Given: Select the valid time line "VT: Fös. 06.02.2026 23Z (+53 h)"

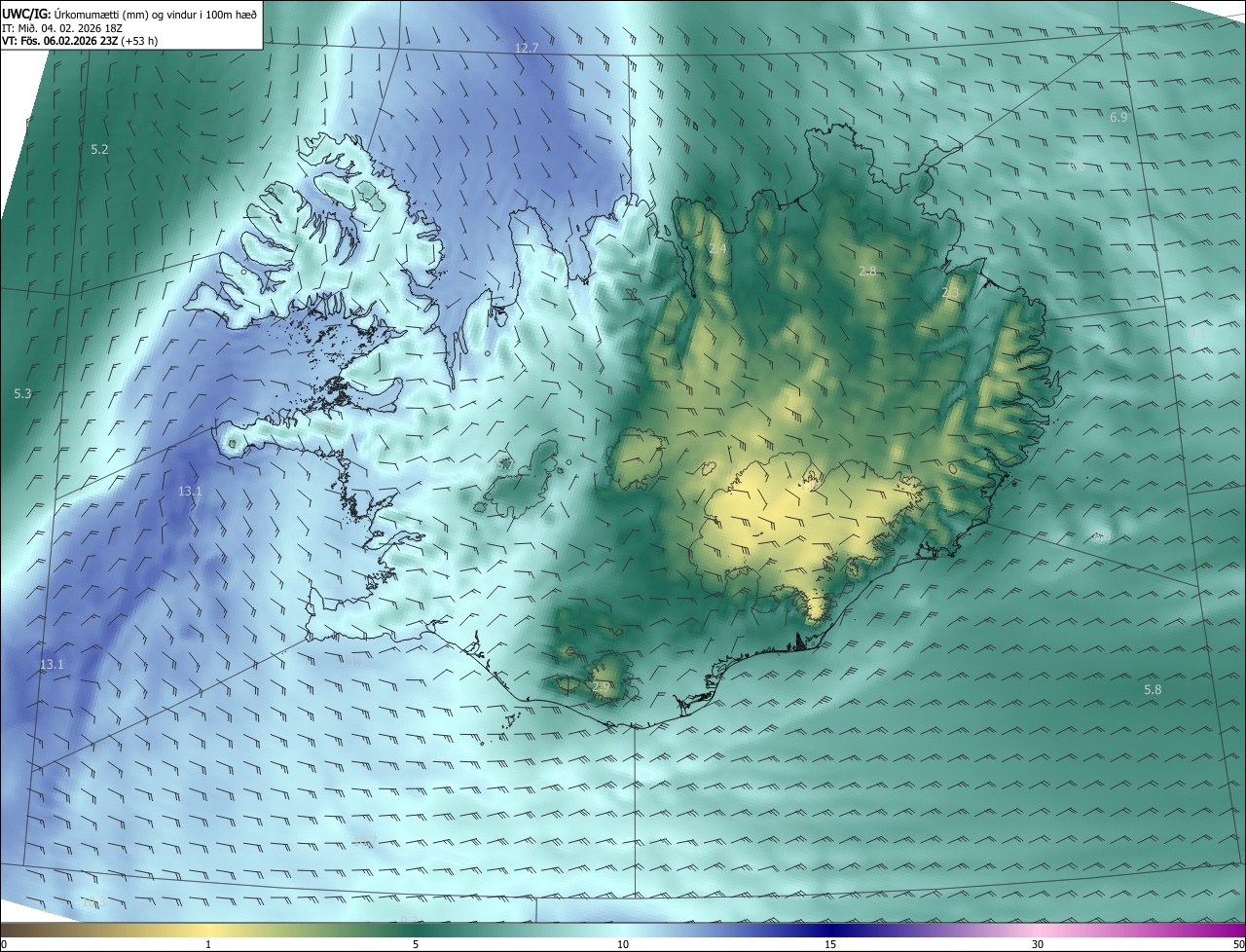Looking at the screenshot, I should (82, 42).
